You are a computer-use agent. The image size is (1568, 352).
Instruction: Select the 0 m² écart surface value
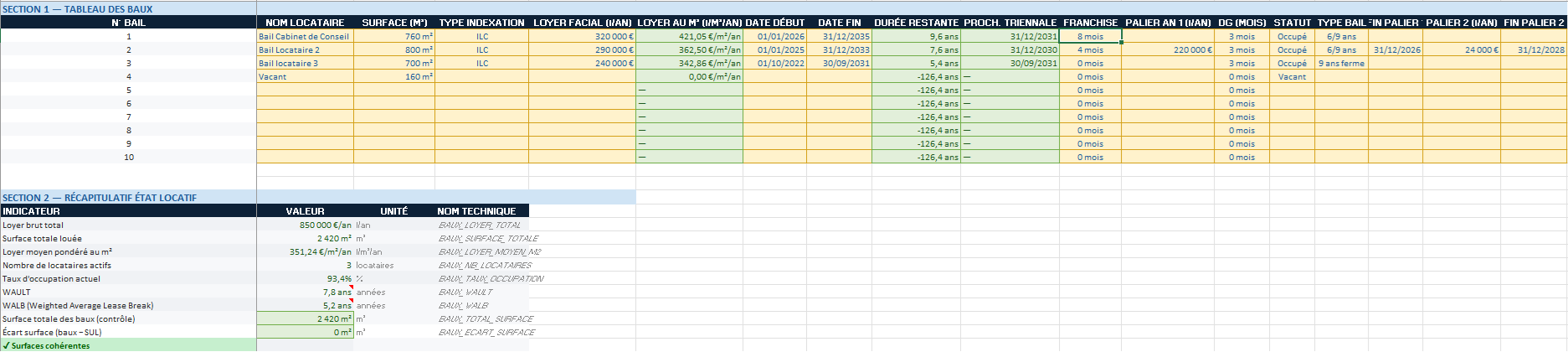pos(305,332)
